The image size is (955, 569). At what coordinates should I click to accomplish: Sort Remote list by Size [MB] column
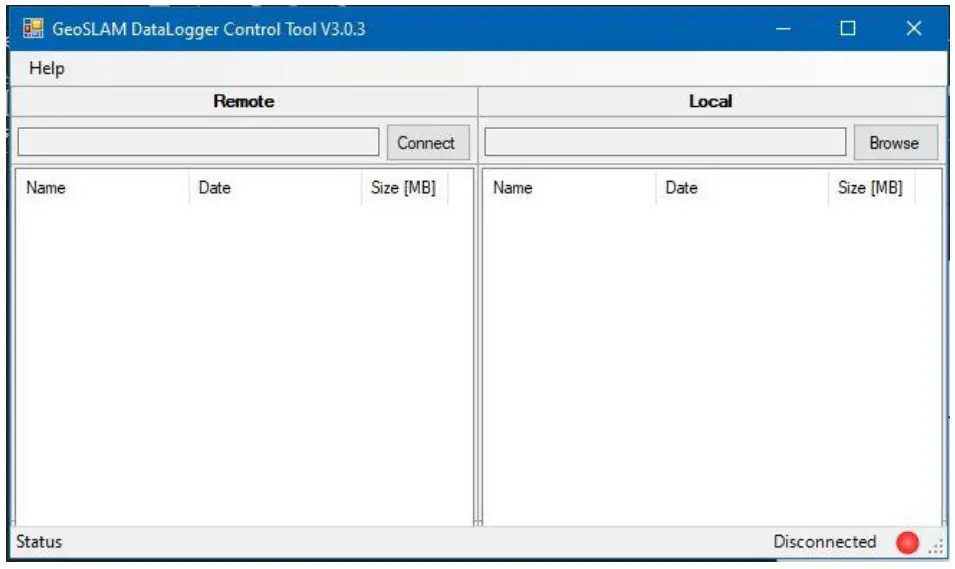(404, 188)
